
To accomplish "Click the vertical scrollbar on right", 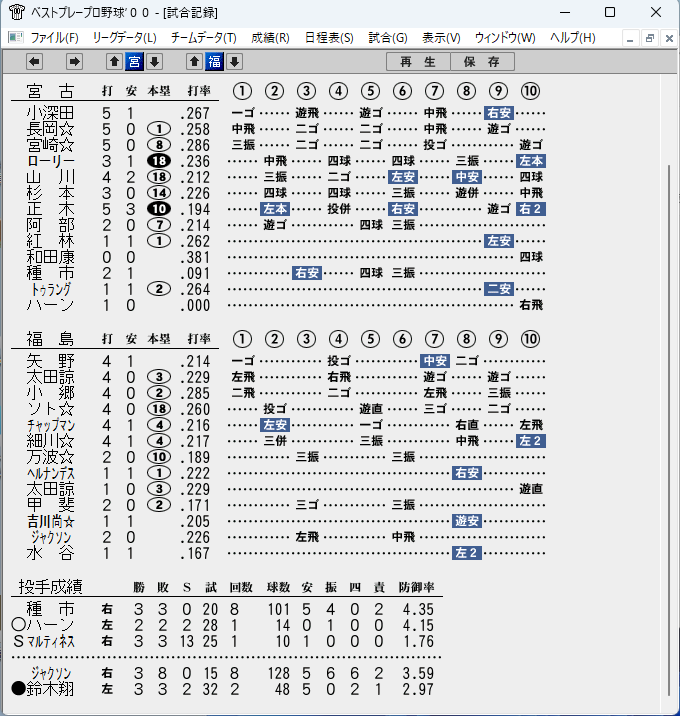I will [x=669, y=430].
